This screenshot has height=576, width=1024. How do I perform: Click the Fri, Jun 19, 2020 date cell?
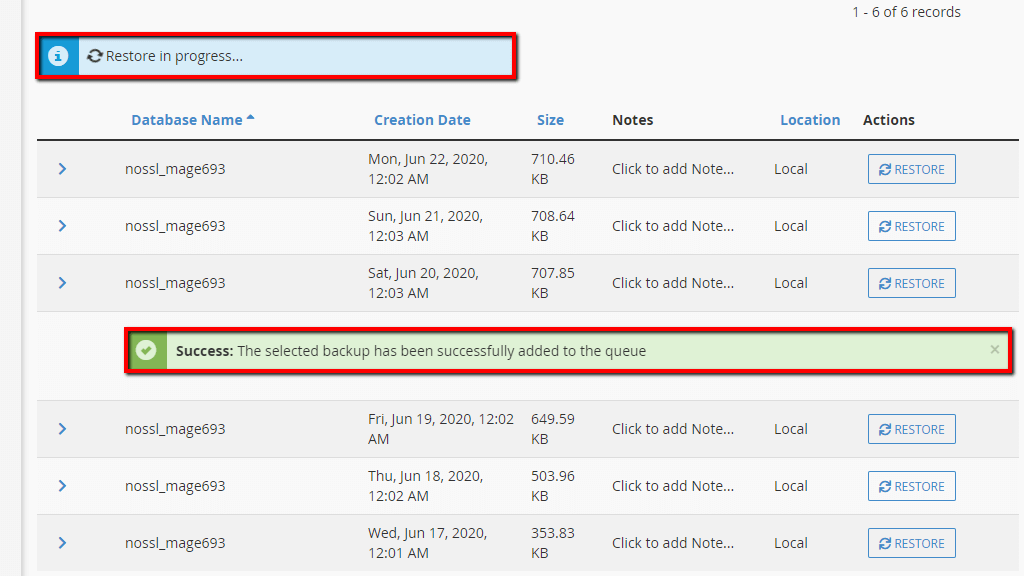[441, 429]
